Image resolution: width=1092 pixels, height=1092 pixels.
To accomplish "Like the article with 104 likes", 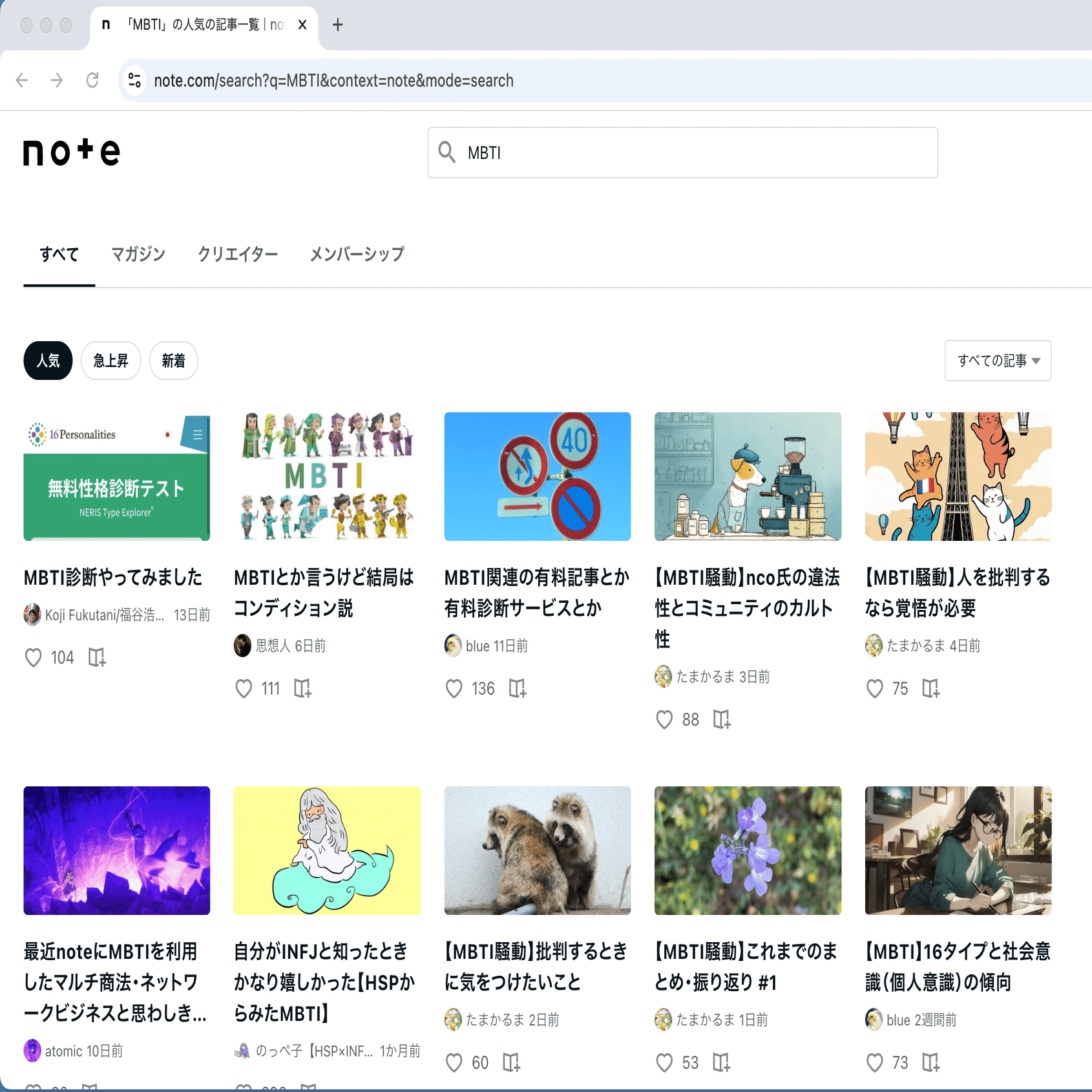I will [x=33, y=657].
